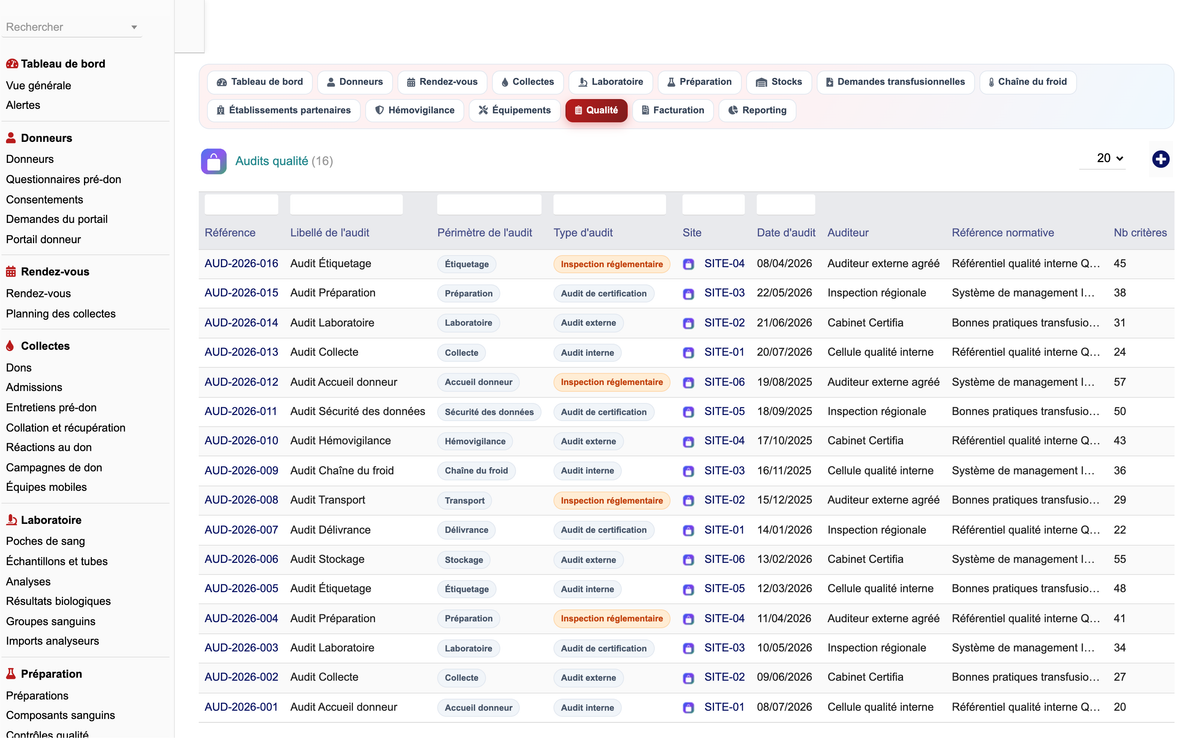Click the Donneurs sidebar person icon
This screenshot has width=1200, height=743.
point(11,138)
